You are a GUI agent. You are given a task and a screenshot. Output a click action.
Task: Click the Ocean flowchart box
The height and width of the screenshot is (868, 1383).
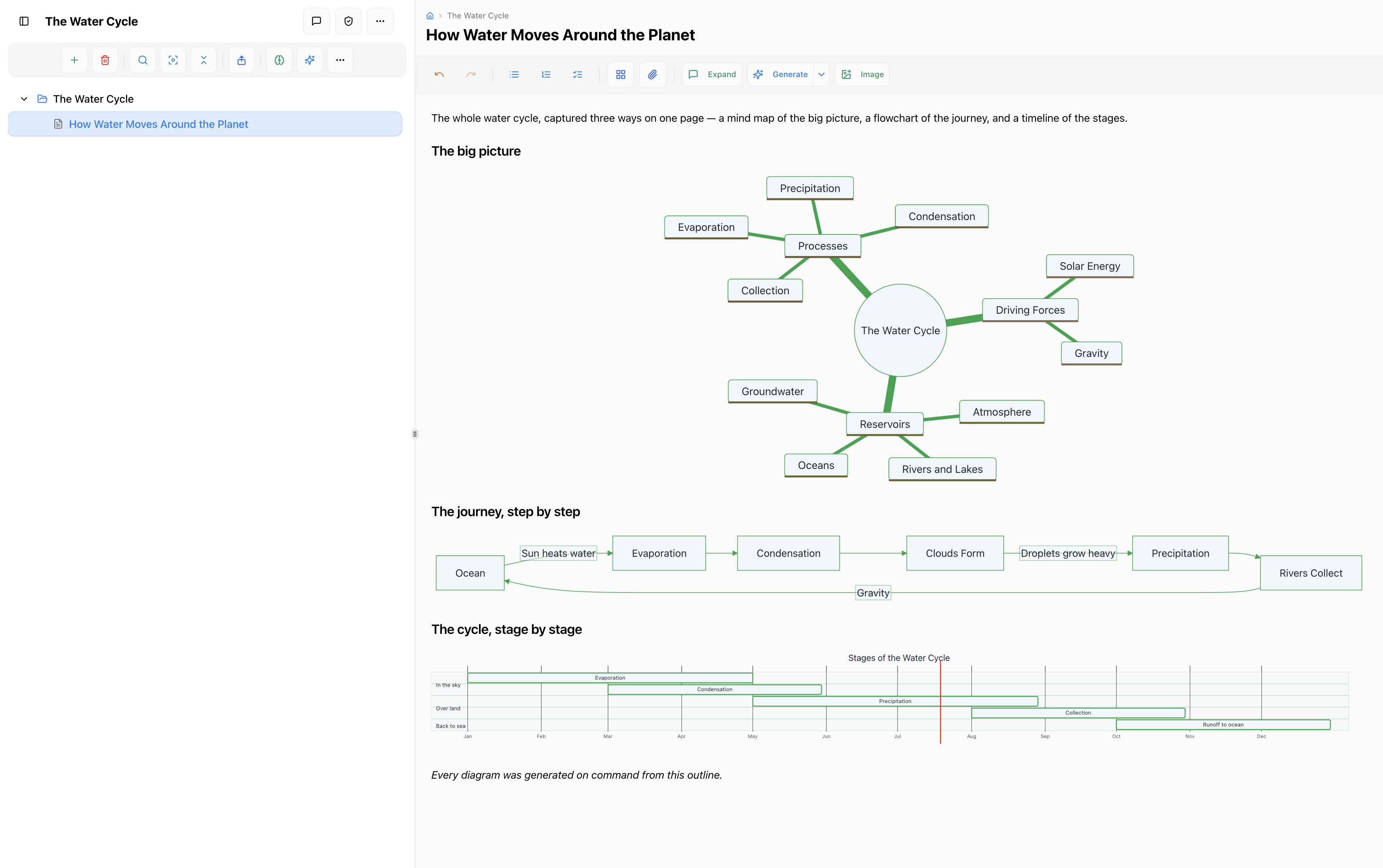(x=470, y=573)
